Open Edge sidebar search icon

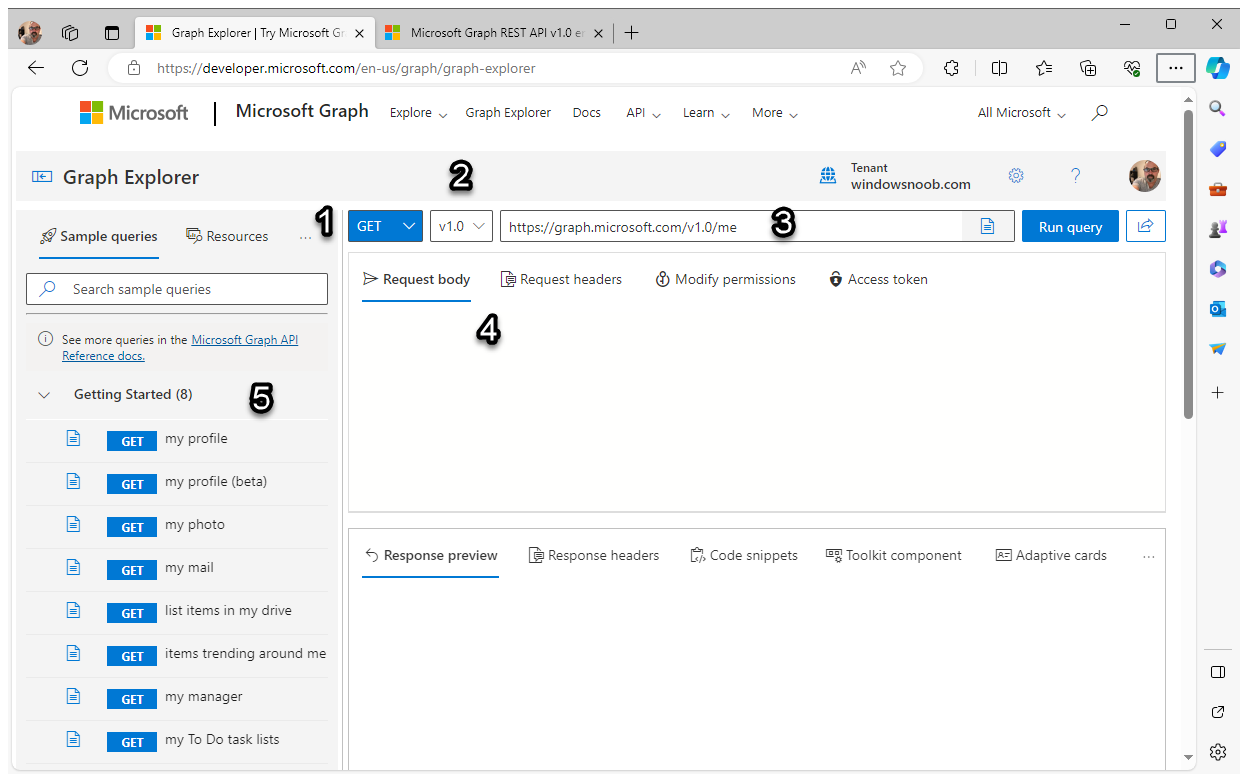(x=1217, y=108)
